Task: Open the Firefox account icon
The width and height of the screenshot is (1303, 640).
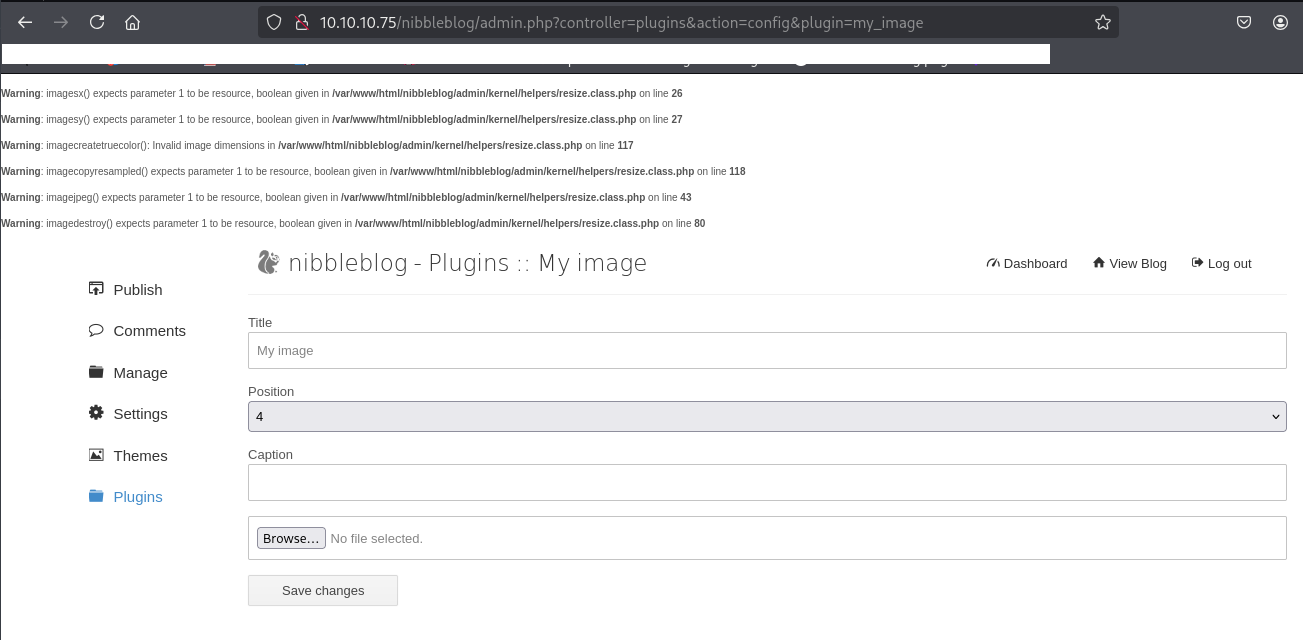Action: [x=1281, y=22]
